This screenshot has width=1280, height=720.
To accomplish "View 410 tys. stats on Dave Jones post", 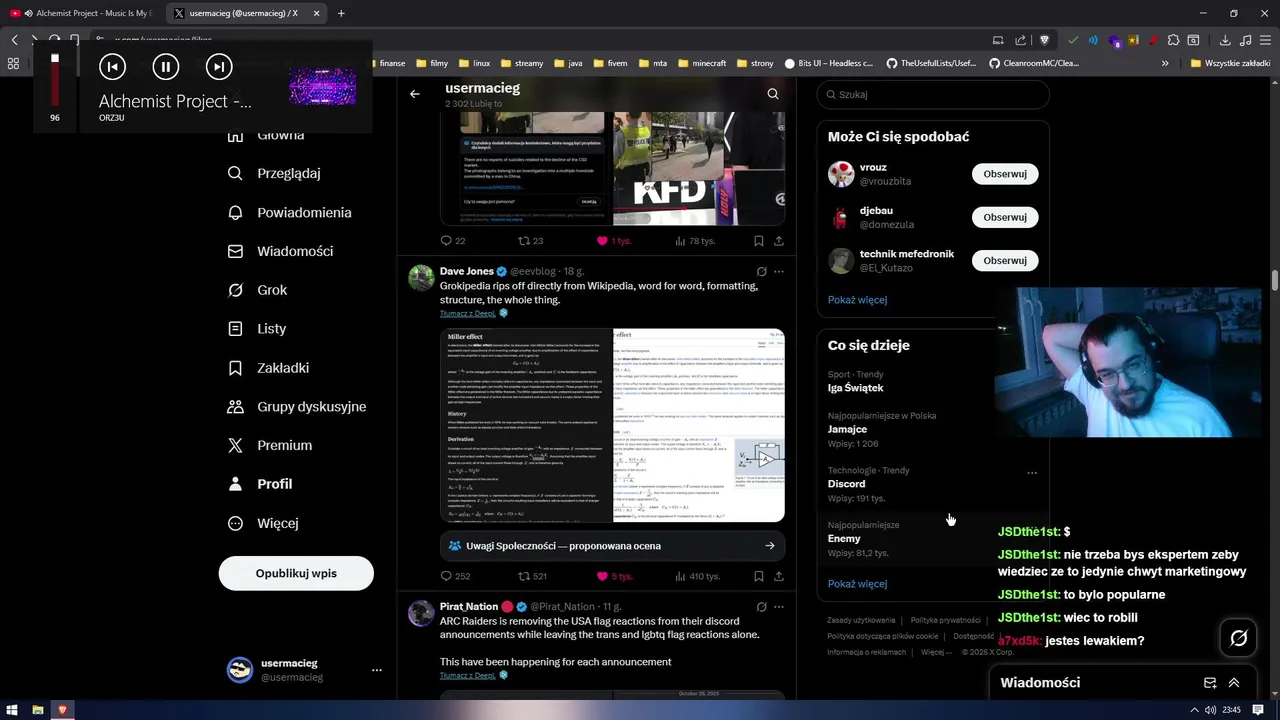I will (x=697, y=576).
